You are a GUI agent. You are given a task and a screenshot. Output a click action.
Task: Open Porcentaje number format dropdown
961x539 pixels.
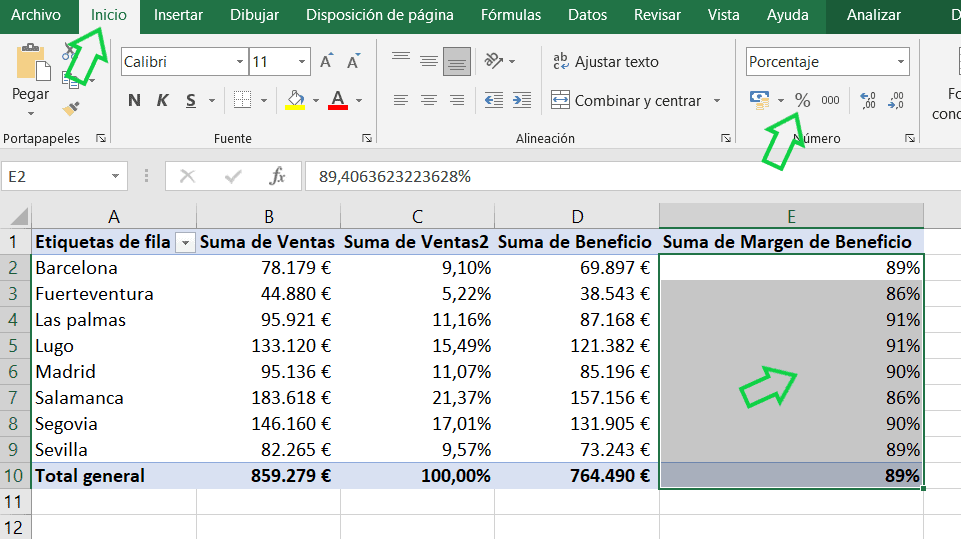point(901,62)
